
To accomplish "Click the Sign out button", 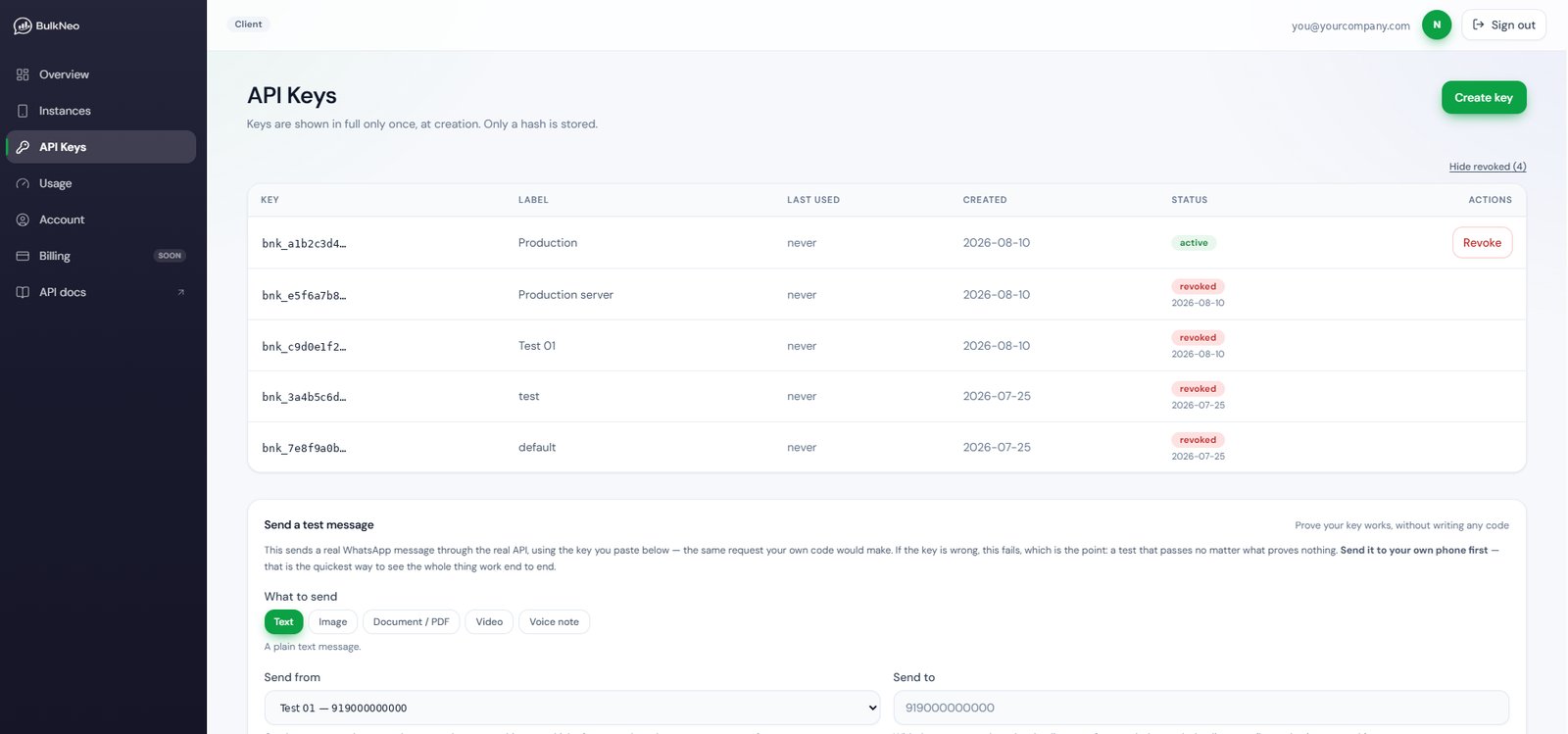I will point(1503,25).
